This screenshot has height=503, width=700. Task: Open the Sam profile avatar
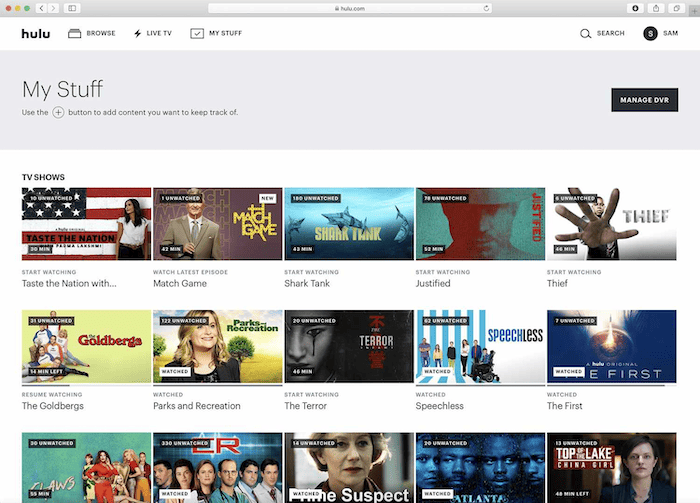tap(650, 33)
